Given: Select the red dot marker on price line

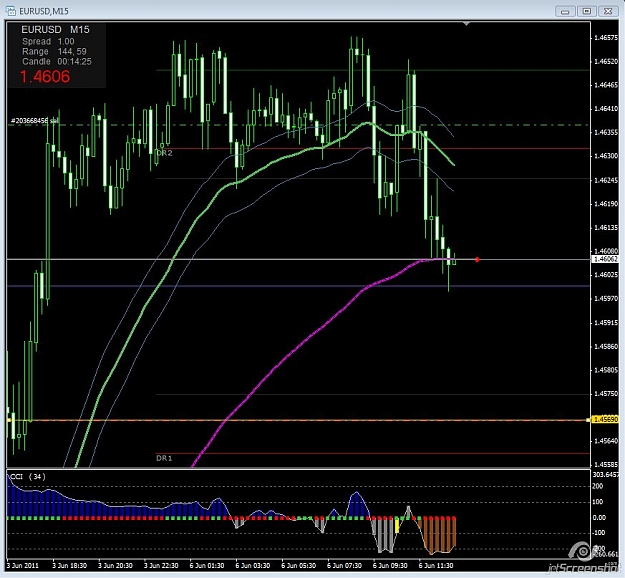Looking at the screenshot, I should coord(477,260).
